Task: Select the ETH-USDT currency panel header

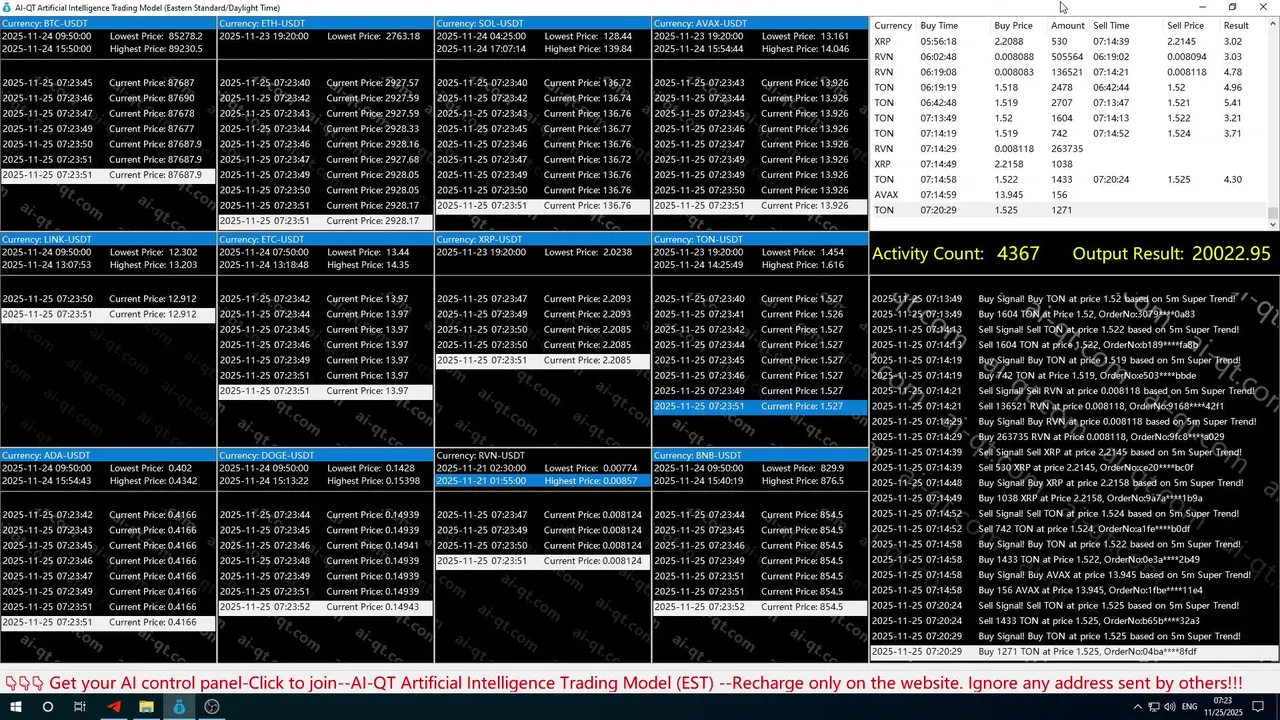Action: click(x=325, y=23)
